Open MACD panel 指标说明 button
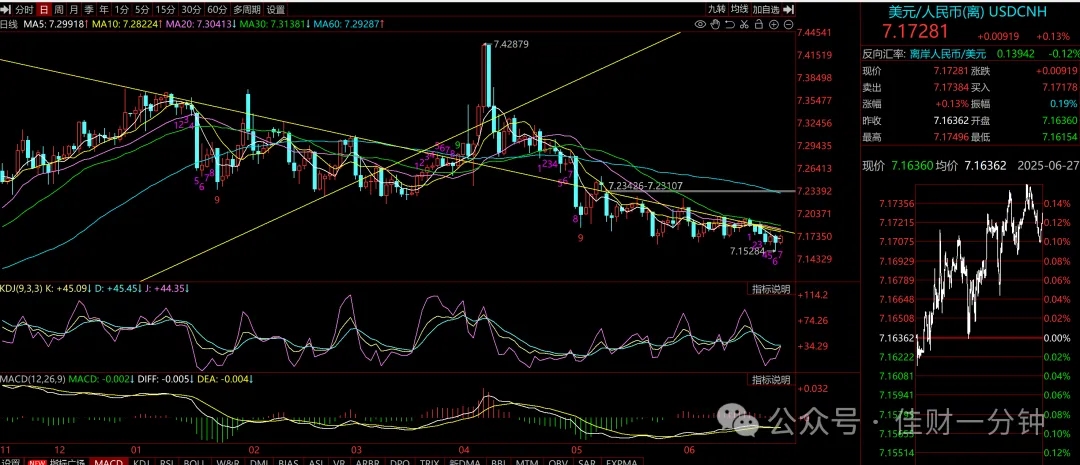This screenshot has height=465, width=1080. click(770, 380)
